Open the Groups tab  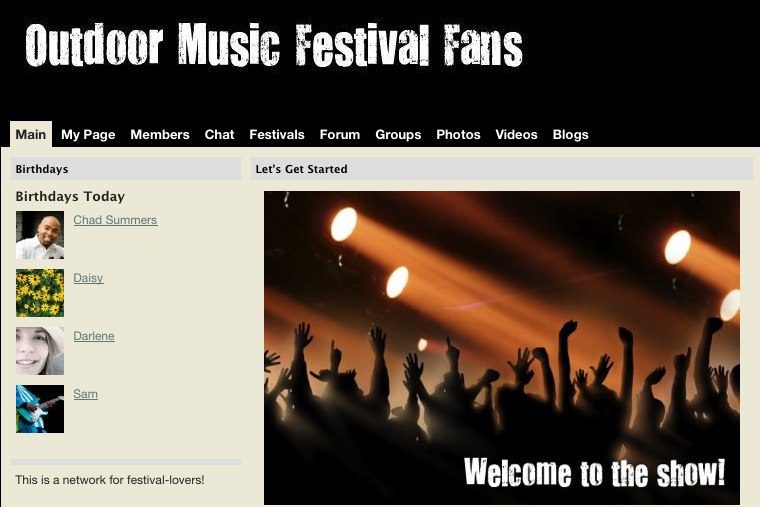point(398,134)
